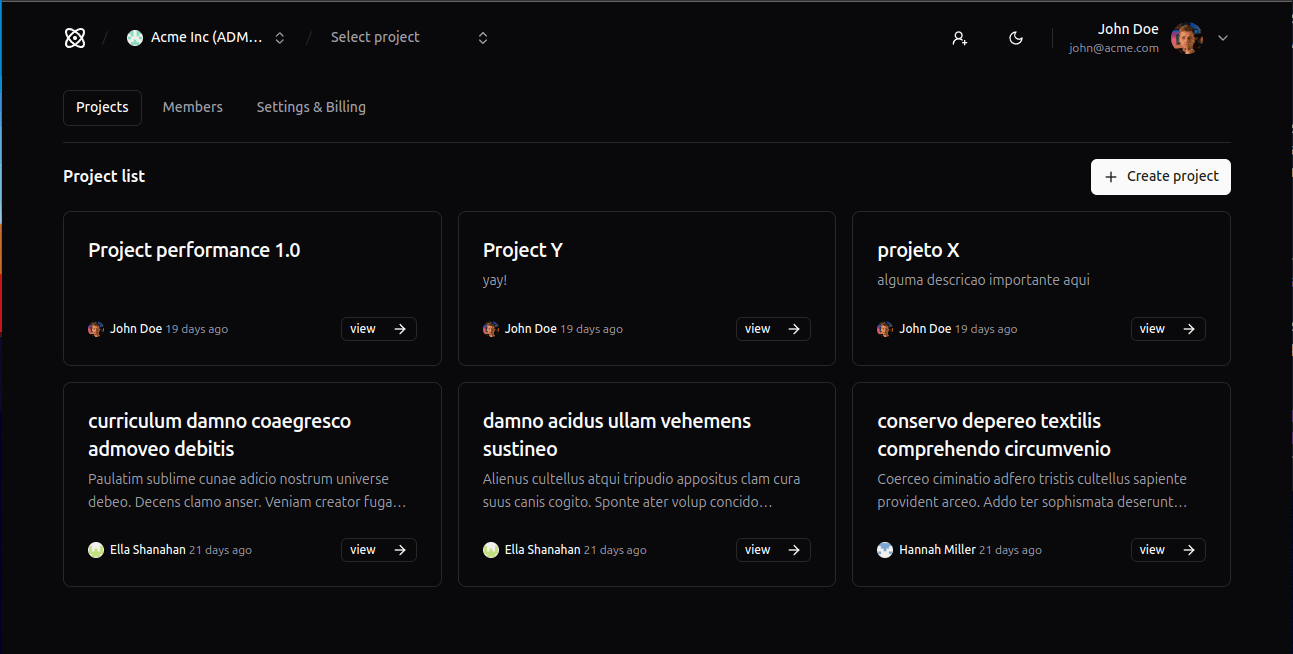Click the Acme Inc organization avatar icon
The height and width of the screenshot is (654, 1293).
(x=135, y=38)
